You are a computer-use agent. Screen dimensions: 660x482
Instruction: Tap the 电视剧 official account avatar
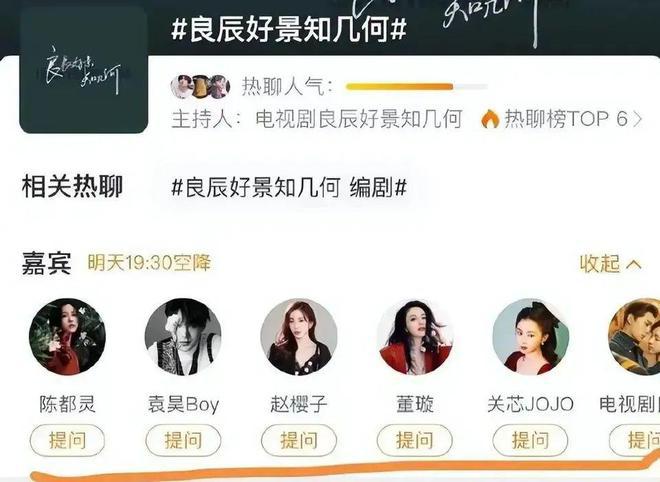click(634, 337)
